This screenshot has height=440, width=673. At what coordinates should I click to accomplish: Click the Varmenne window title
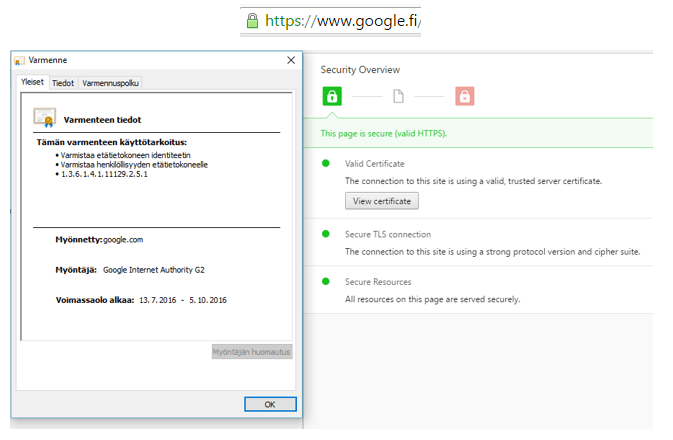click(48, 60)
